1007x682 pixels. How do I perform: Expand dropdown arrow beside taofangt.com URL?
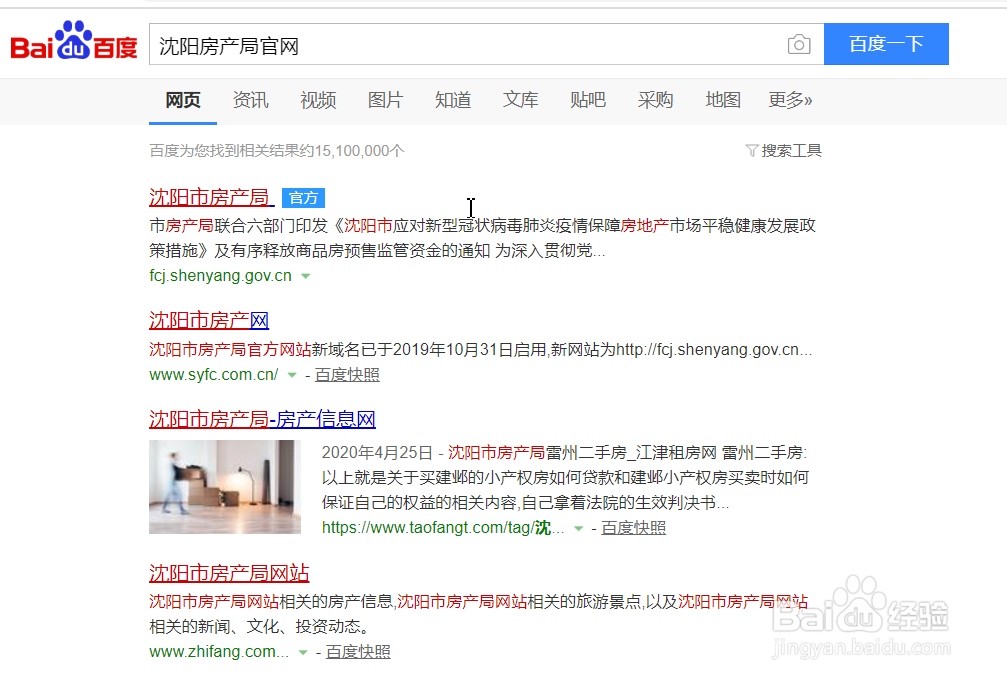578,528
